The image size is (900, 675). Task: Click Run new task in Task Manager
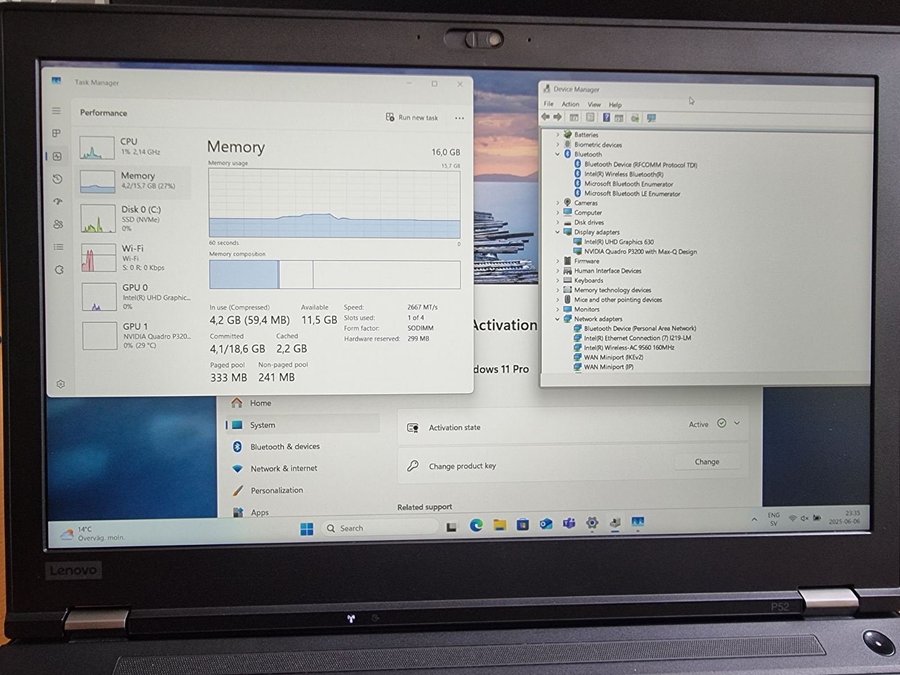pyautogui.click(x=412, y=117)
